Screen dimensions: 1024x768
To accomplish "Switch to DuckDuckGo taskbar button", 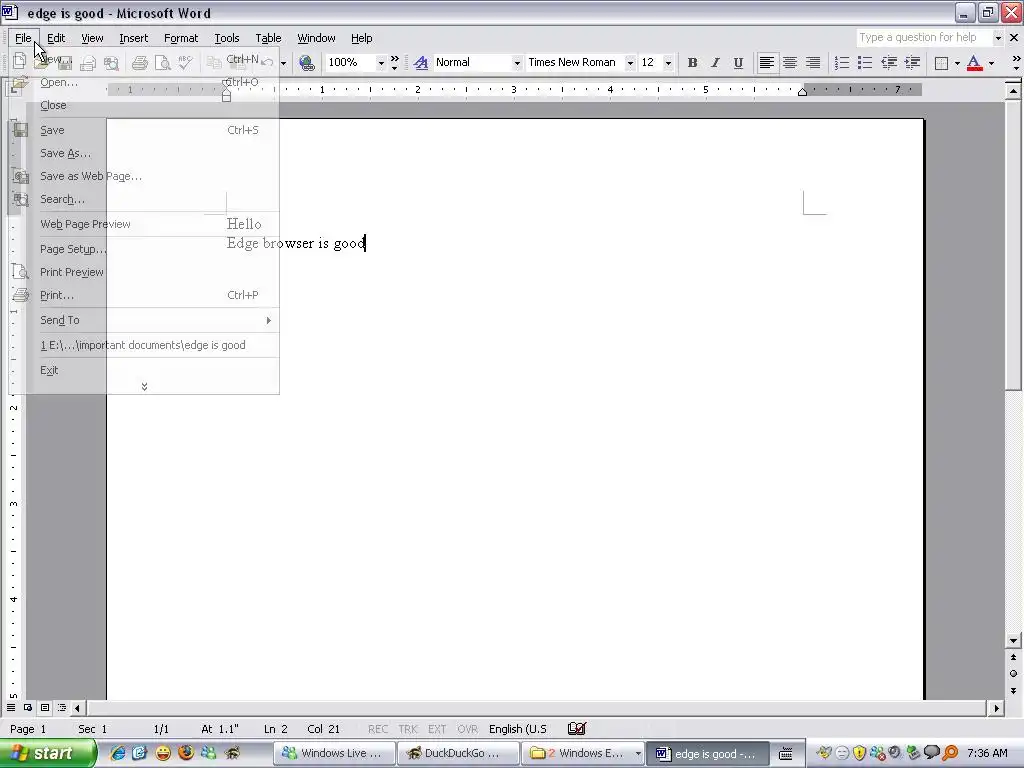I will 457,753.
